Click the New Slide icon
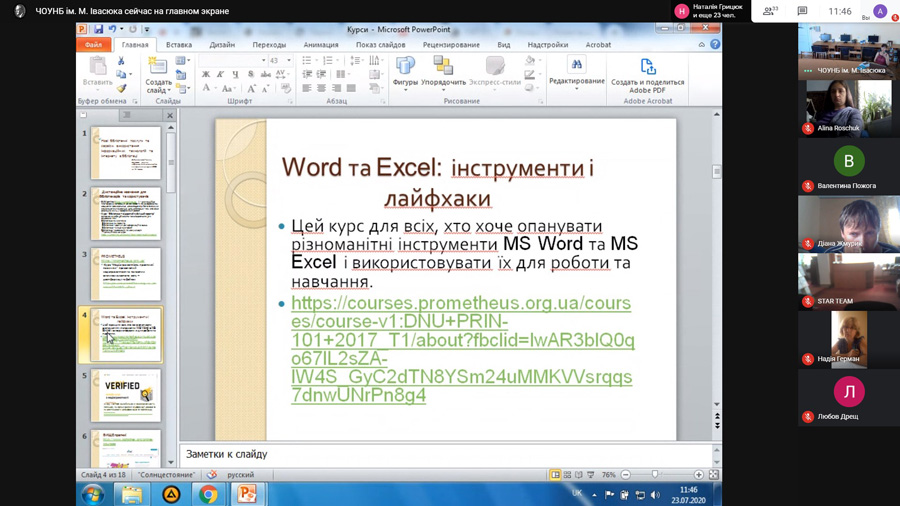This screenshot has height=506, width=900. [157, 67]
